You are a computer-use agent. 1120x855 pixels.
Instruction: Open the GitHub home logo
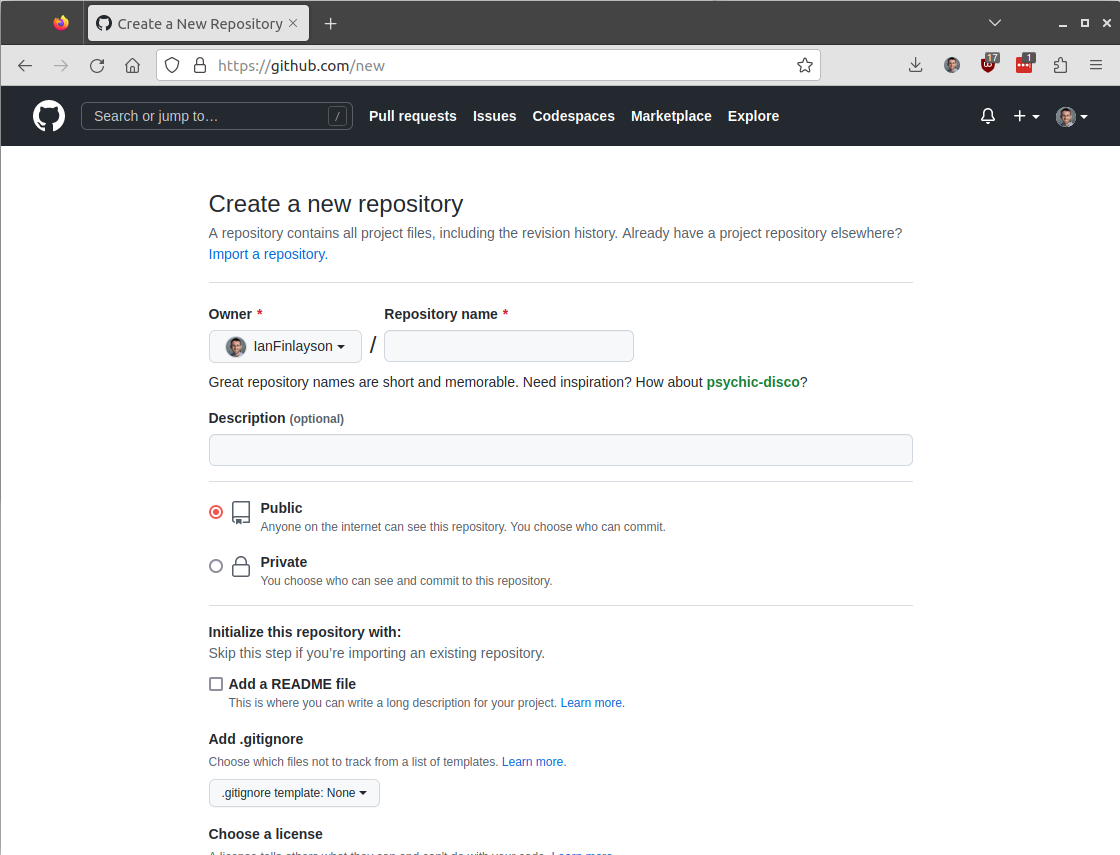[49, 116]
